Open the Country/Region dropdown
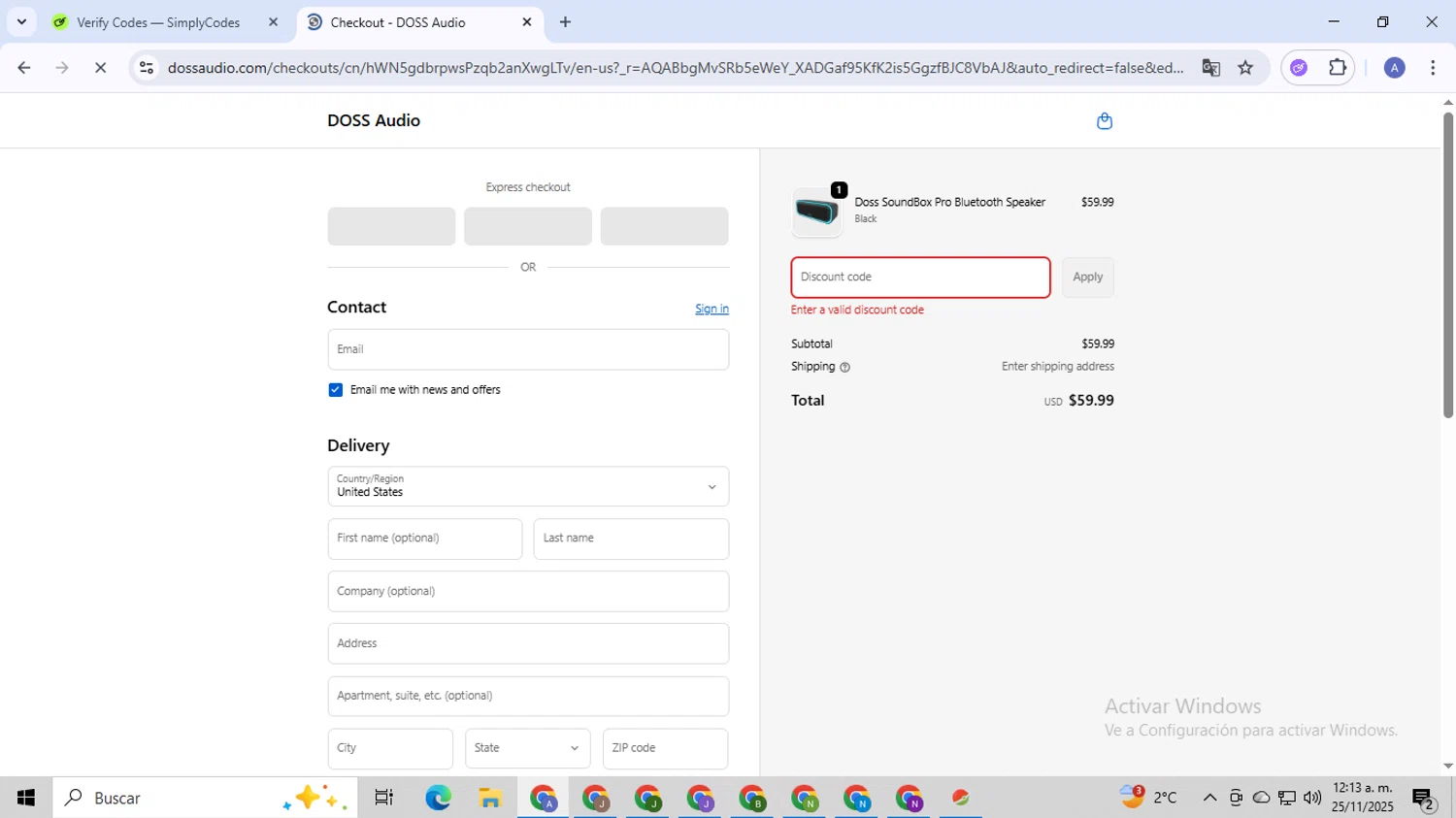 point(528,486)
